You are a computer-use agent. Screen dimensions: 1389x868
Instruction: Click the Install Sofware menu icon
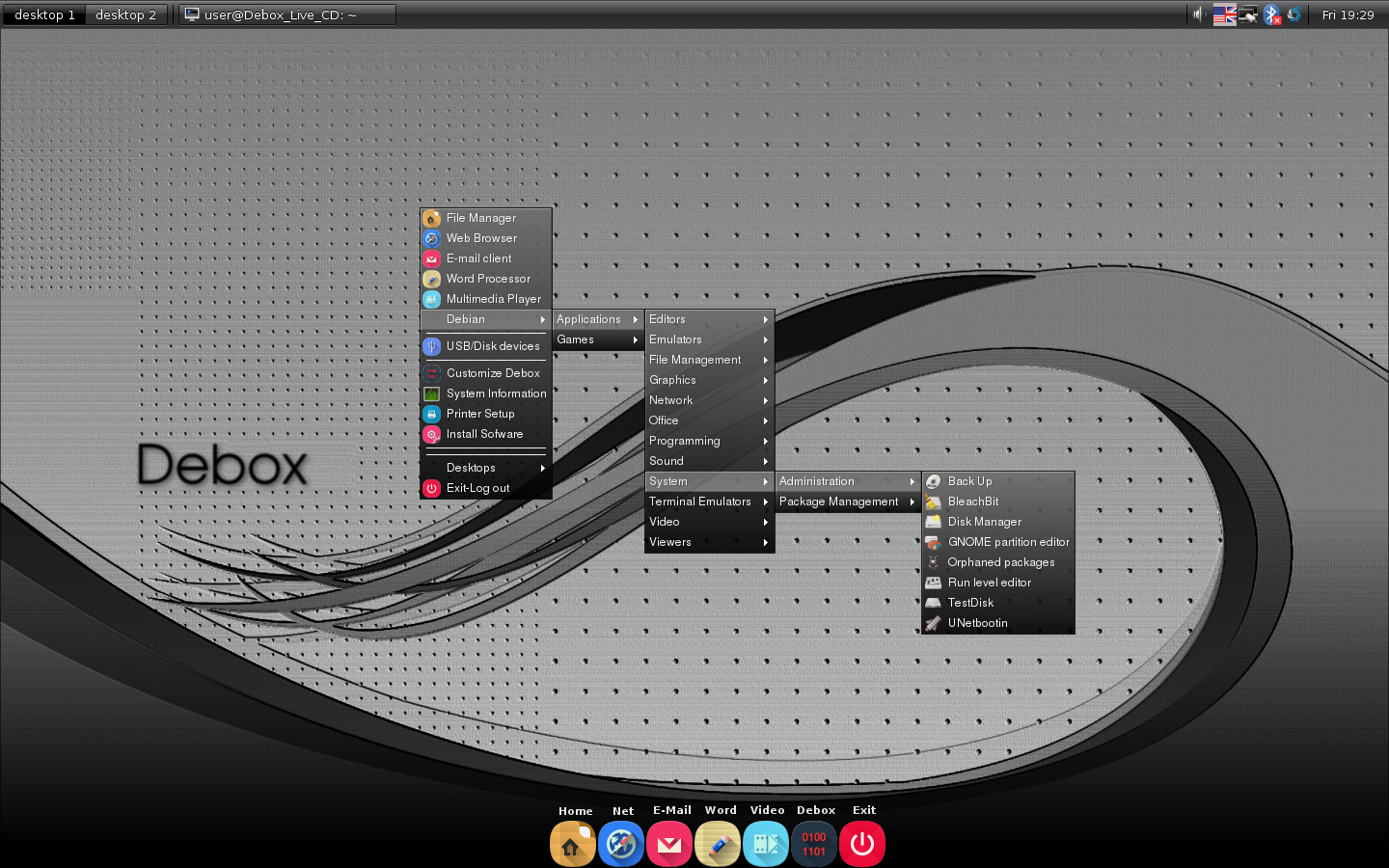432,434
